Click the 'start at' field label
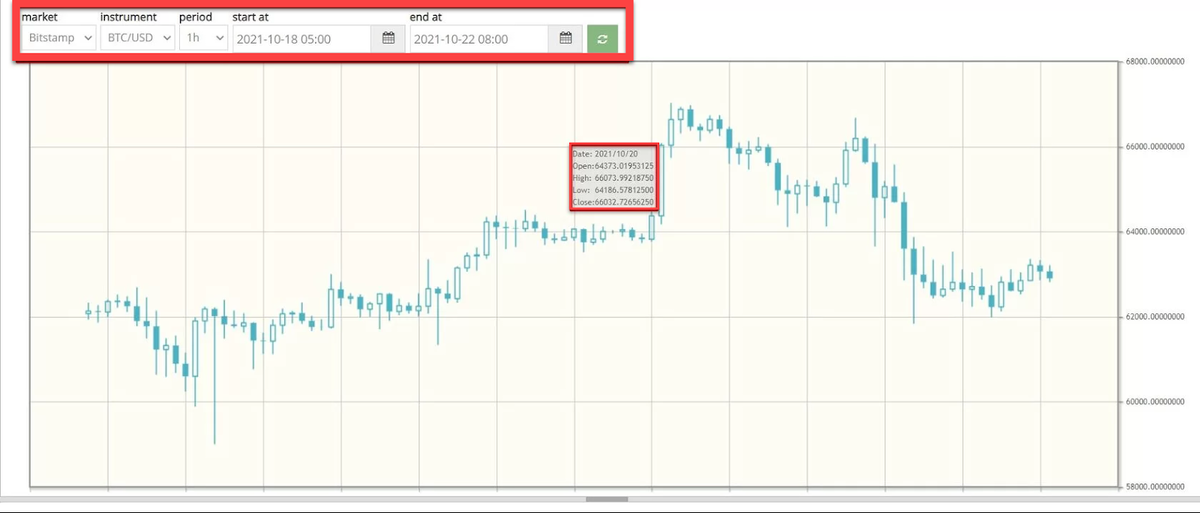Viewport: 1200px width, 513px height. pos(250,17)
